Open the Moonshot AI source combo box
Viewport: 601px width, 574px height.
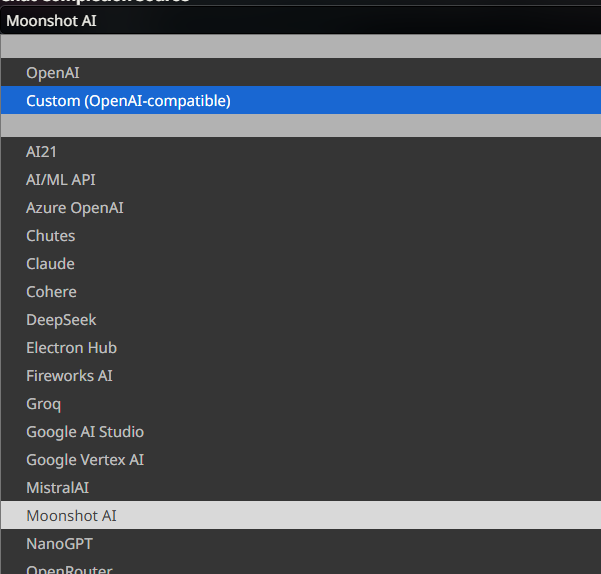pyautogui.click(x=300, y=21)
